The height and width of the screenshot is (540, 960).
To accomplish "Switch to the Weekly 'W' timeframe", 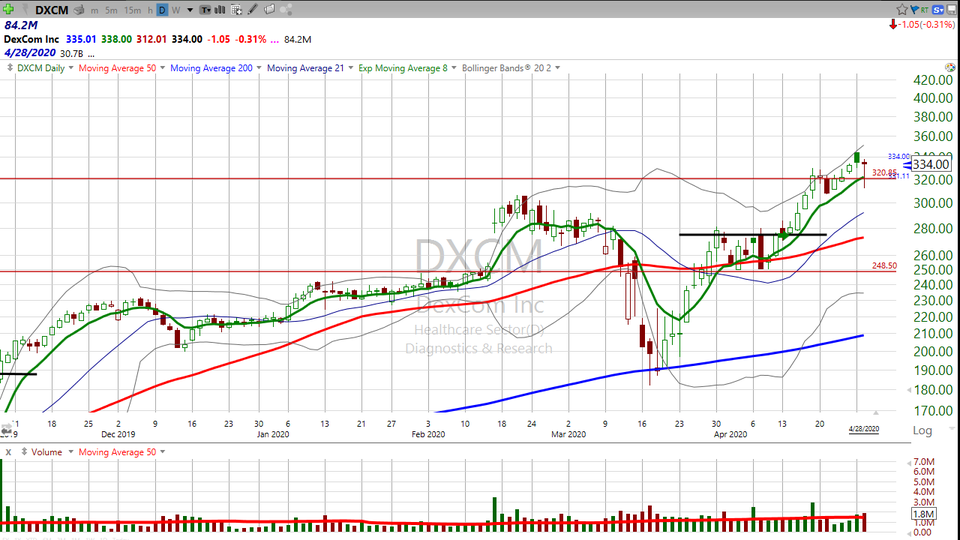I will pyautogui.click(x=176, y=10).
